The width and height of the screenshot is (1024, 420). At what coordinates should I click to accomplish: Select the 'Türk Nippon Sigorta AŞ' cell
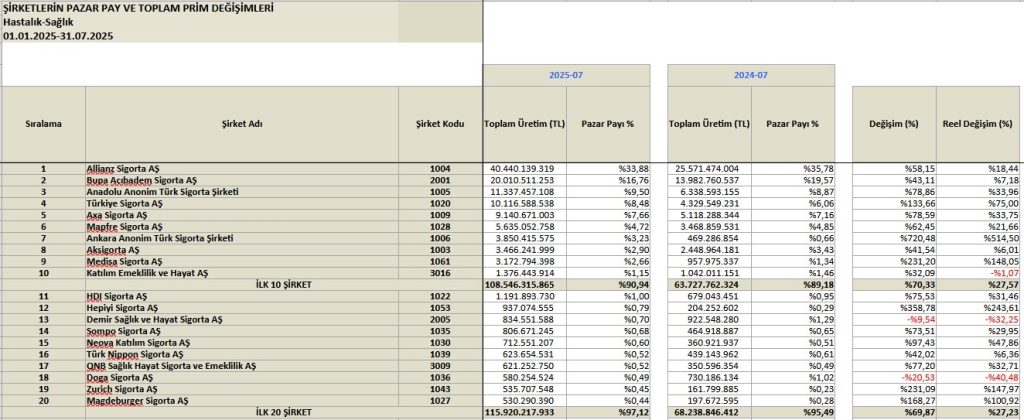[242, 353]
